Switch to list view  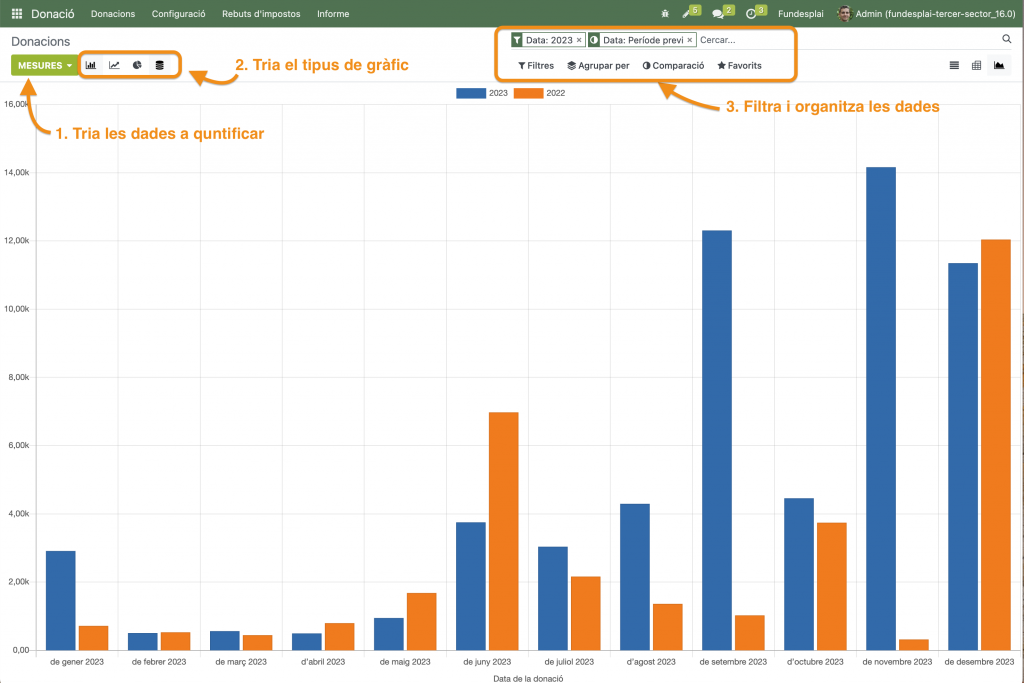954,65
